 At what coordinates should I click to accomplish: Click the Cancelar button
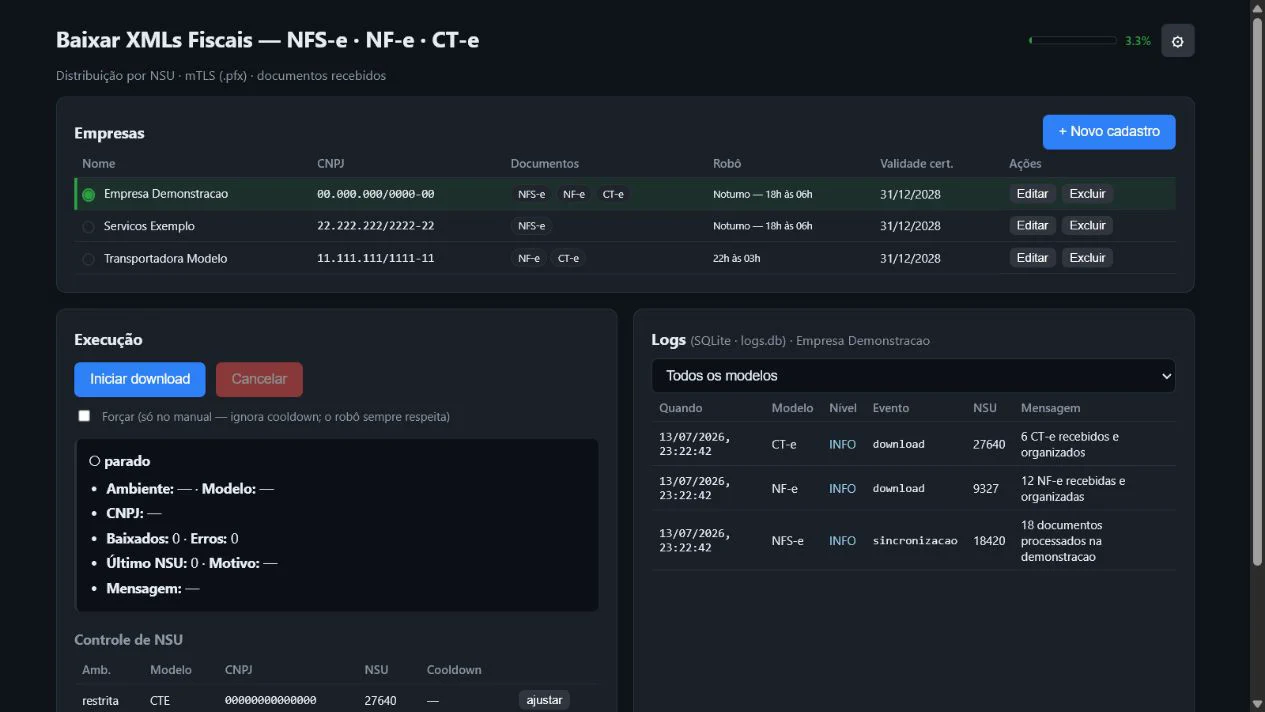coord(259,379)
